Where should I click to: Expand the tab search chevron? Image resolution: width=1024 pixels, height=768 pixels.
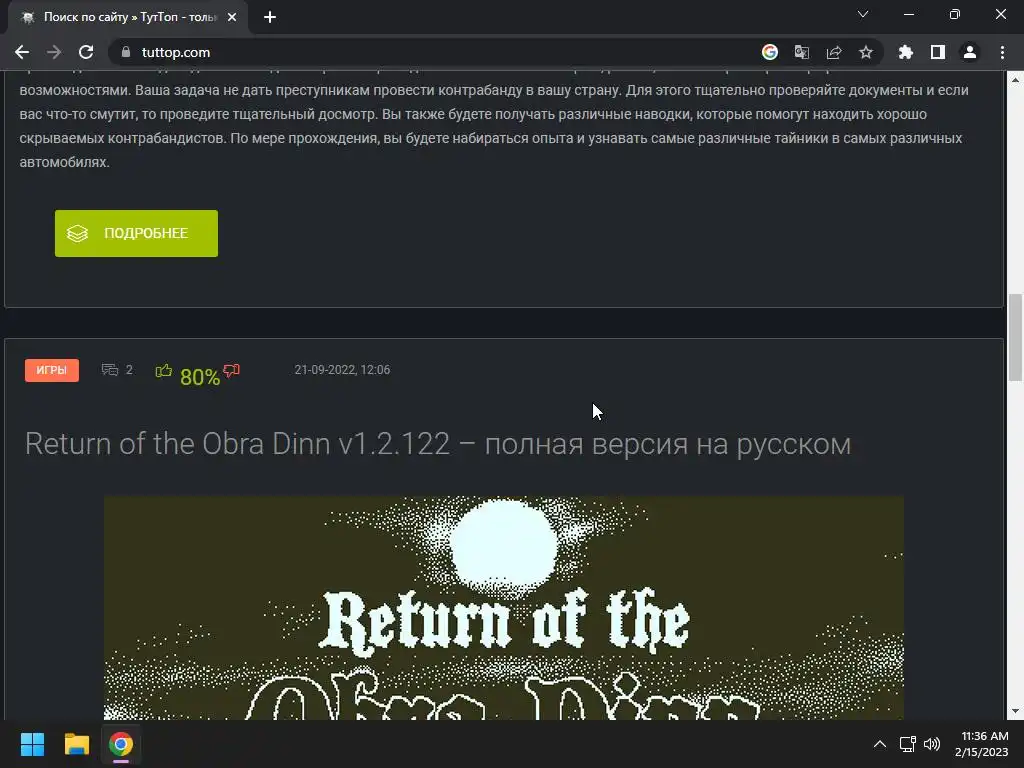tap(863, 14)
